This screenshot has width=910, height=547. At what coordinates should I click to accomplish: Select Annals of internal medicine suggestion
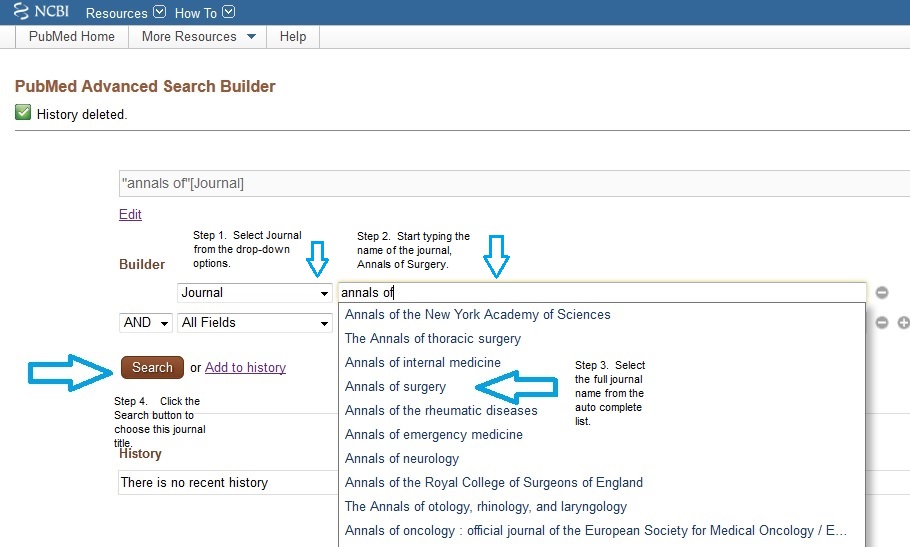602,363
